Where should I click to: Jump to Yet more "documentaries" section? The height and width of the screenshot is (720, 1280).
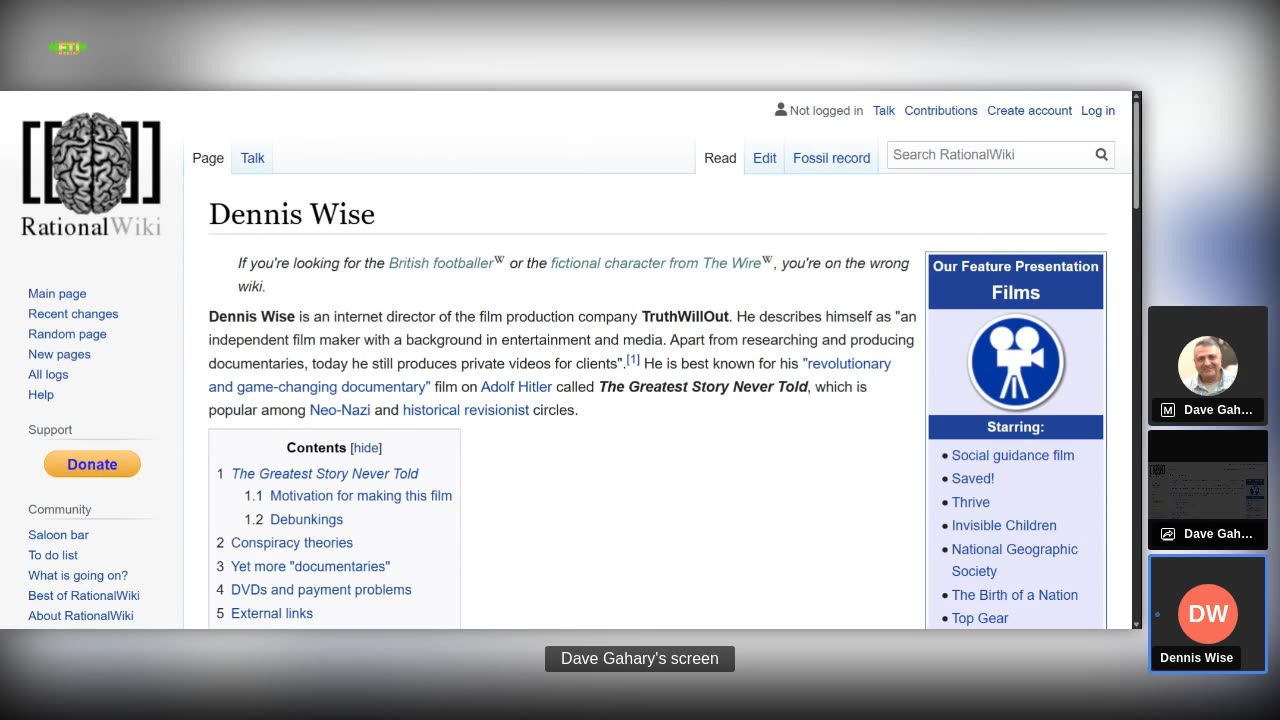pyautogui.click(x=311, y=566)
